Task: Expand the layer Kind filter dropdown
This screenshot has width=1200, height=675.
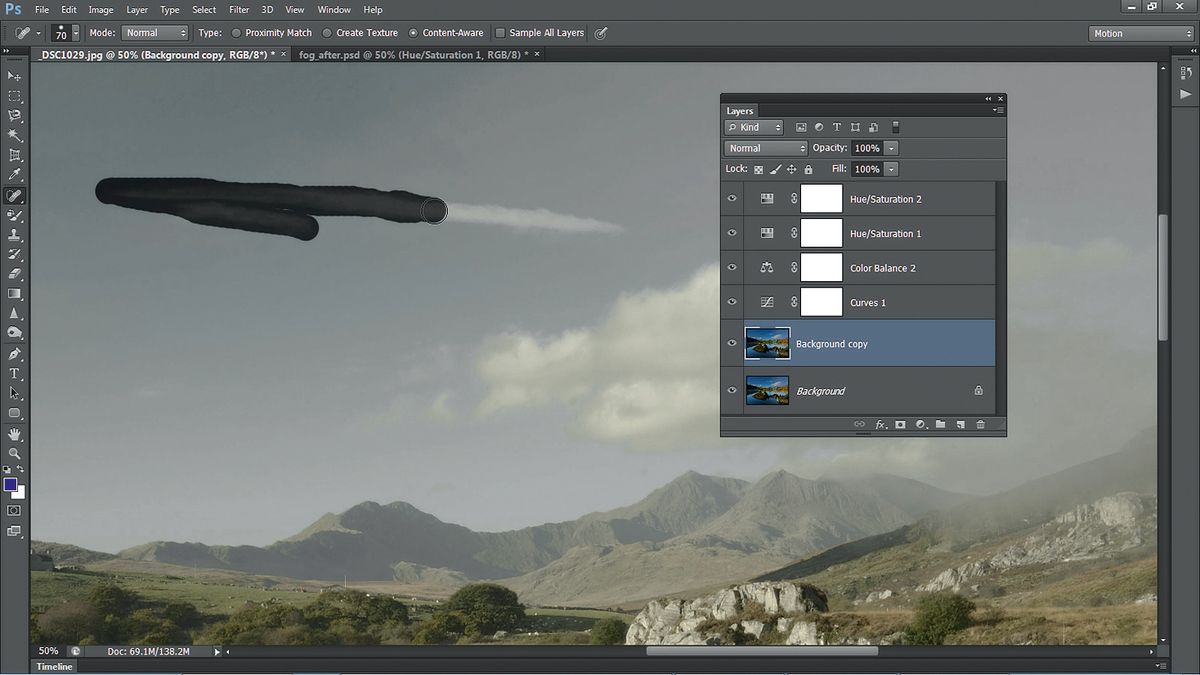Action: coord(755,127)
